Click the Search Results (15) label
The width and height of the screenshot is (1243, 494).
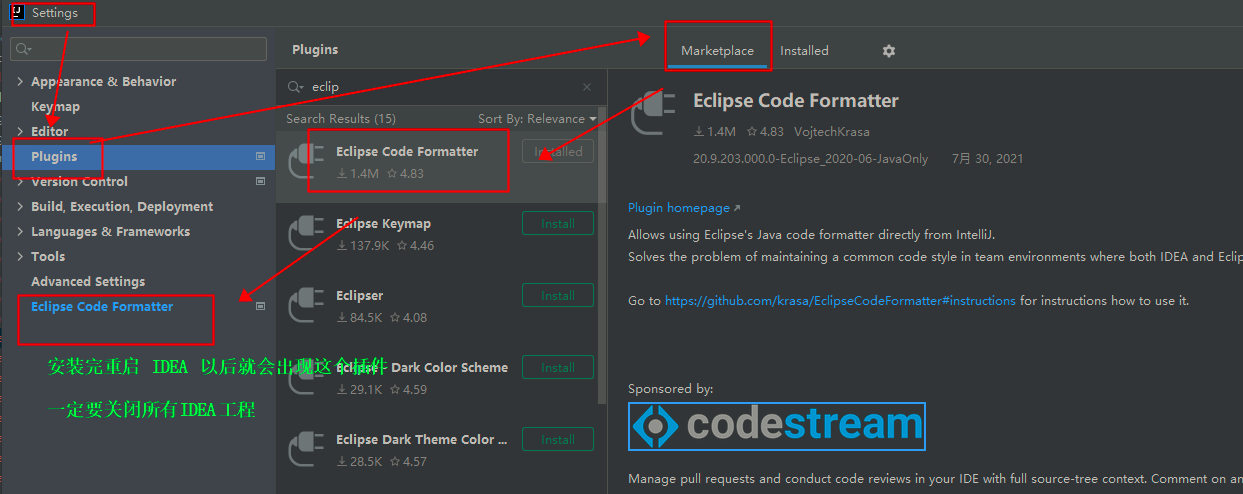[341, 118]
